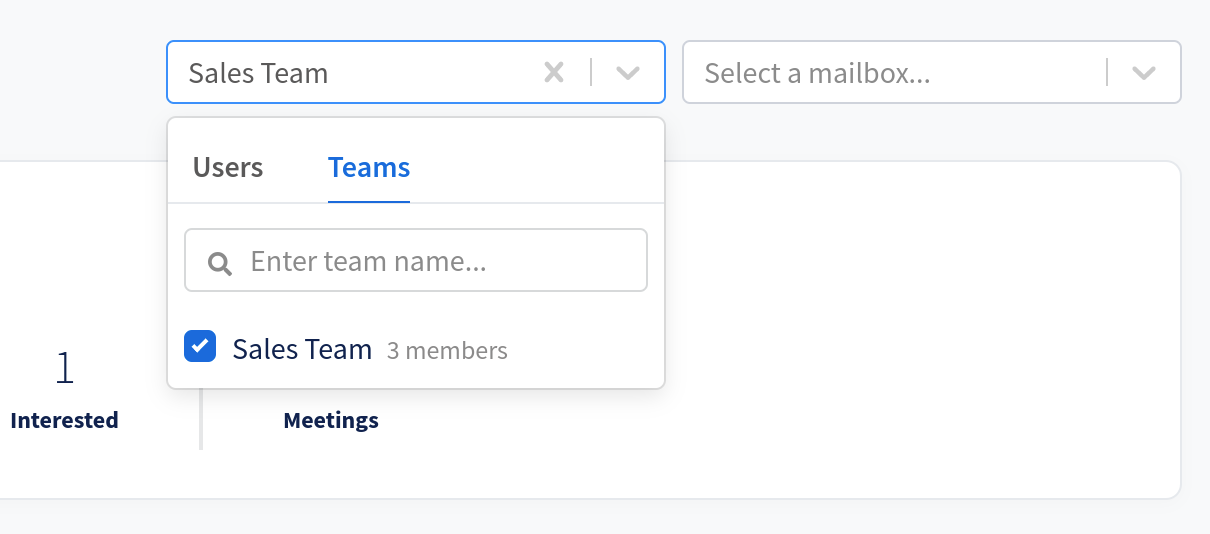Click the Sales Team option label in the list
1210x534 pixels.
[x=302, y=349]
